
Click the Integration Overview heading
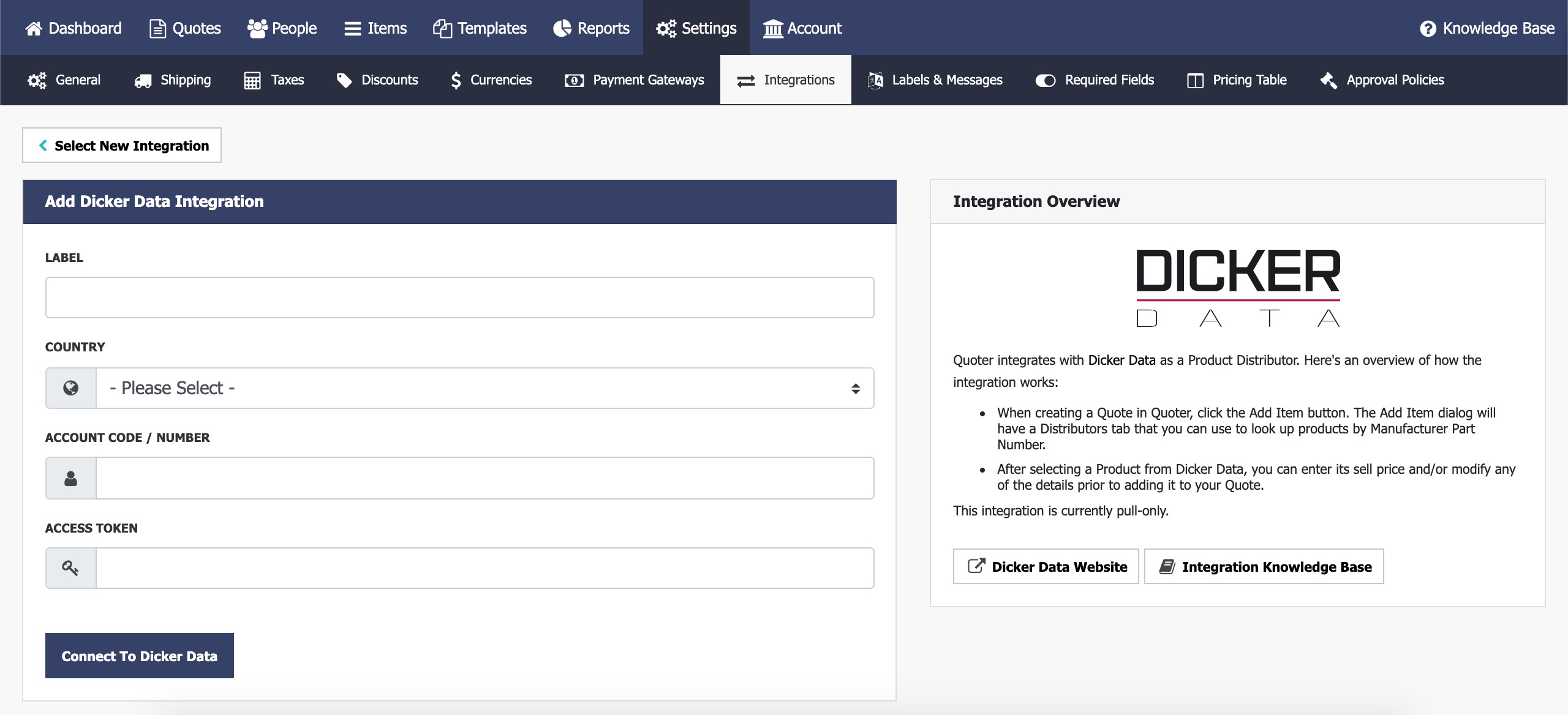(x=1036, y=201)
